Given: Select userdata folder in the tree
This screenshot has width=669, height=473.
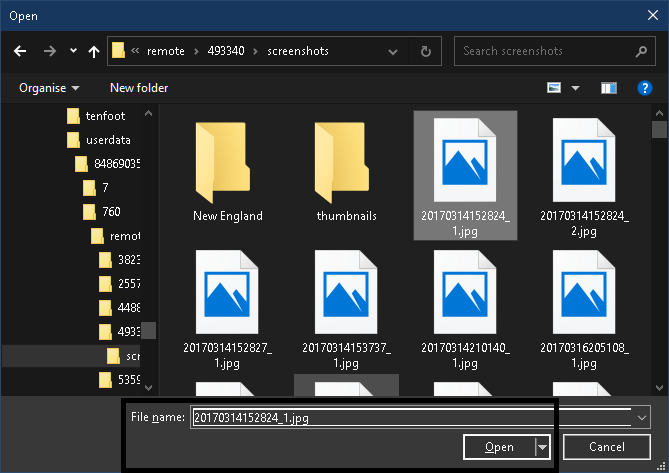Looking at the screenshot, I should tap(99, 140).
